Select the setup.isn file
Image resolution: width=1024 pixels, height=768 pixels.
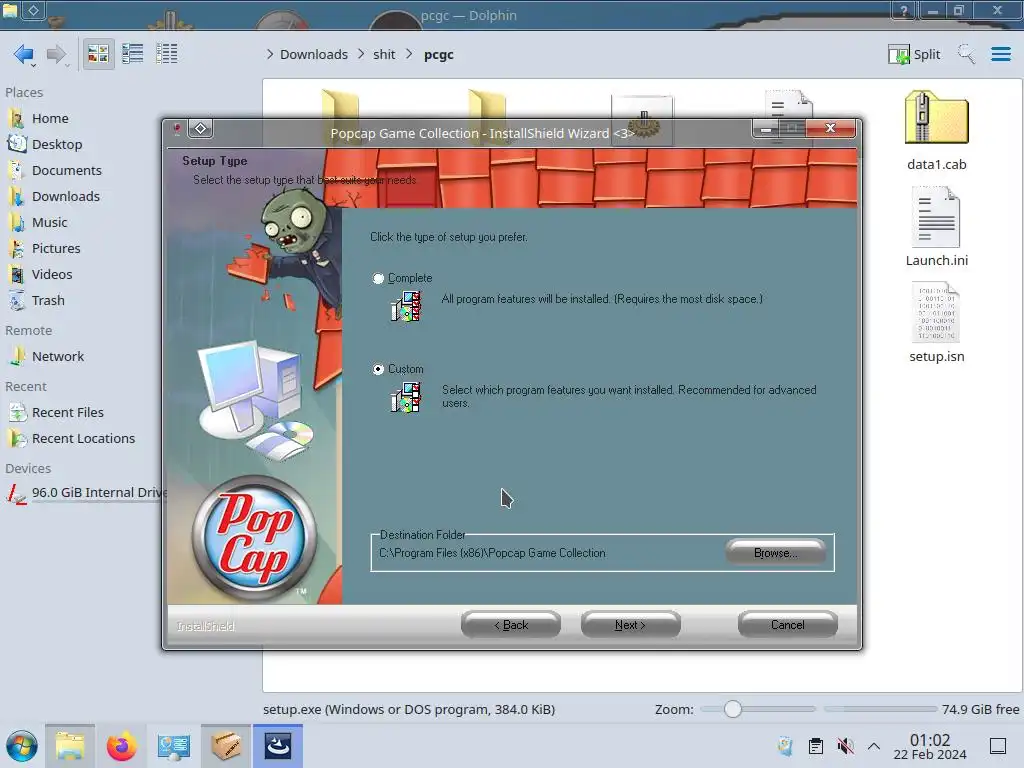point(936,323)
